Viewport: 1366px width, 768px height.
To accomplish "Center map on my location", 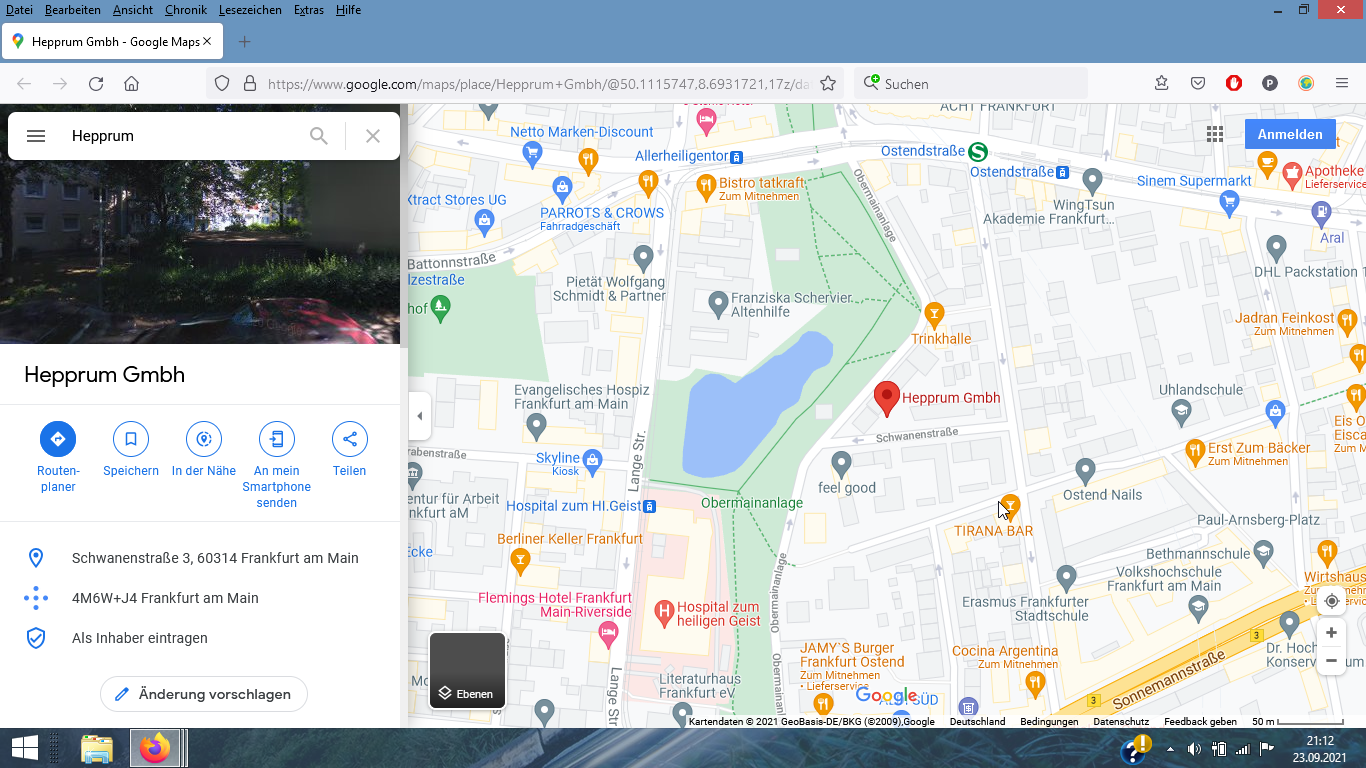I will (1331, 601).
